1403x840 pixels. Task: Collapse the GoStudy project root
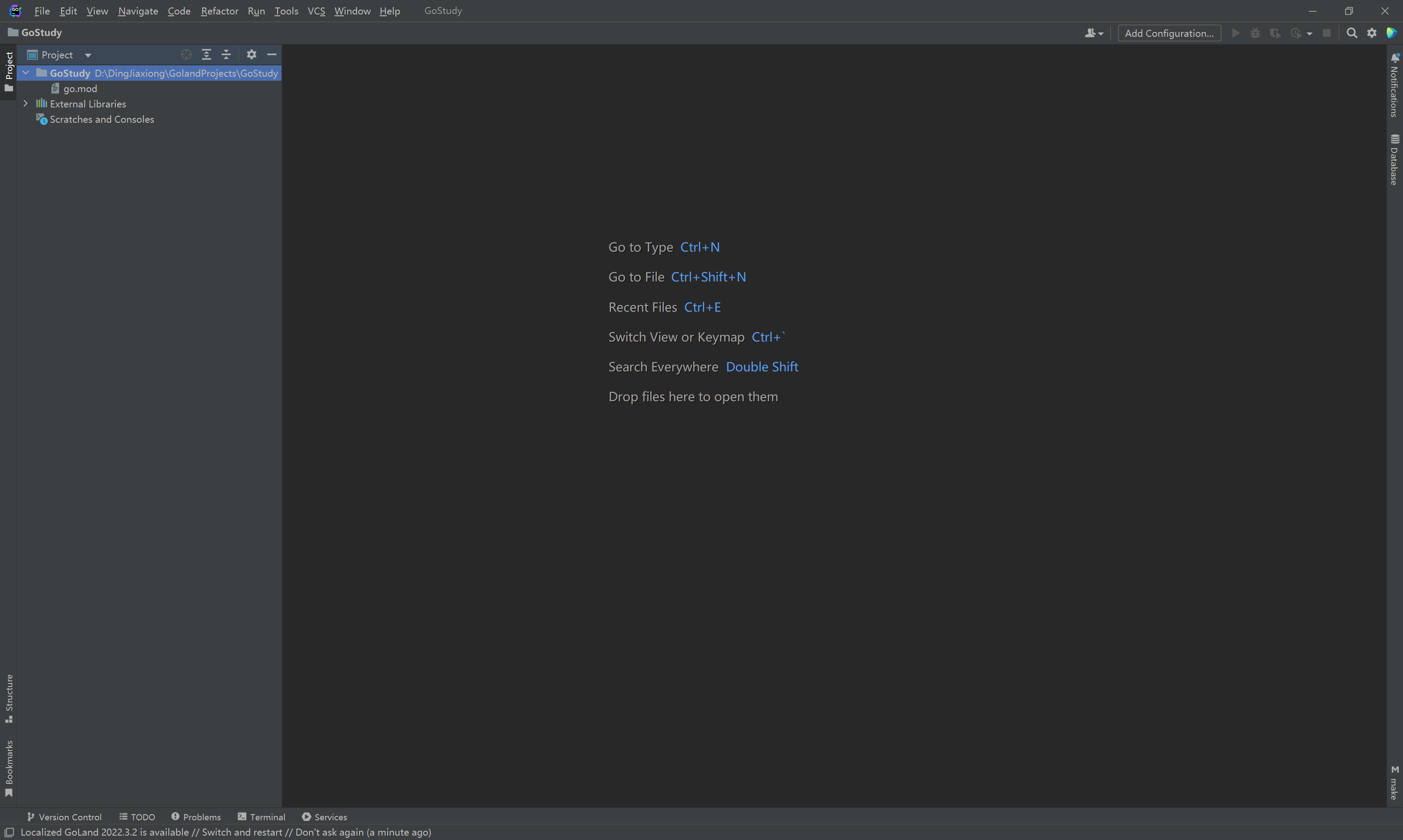point(25,73)
